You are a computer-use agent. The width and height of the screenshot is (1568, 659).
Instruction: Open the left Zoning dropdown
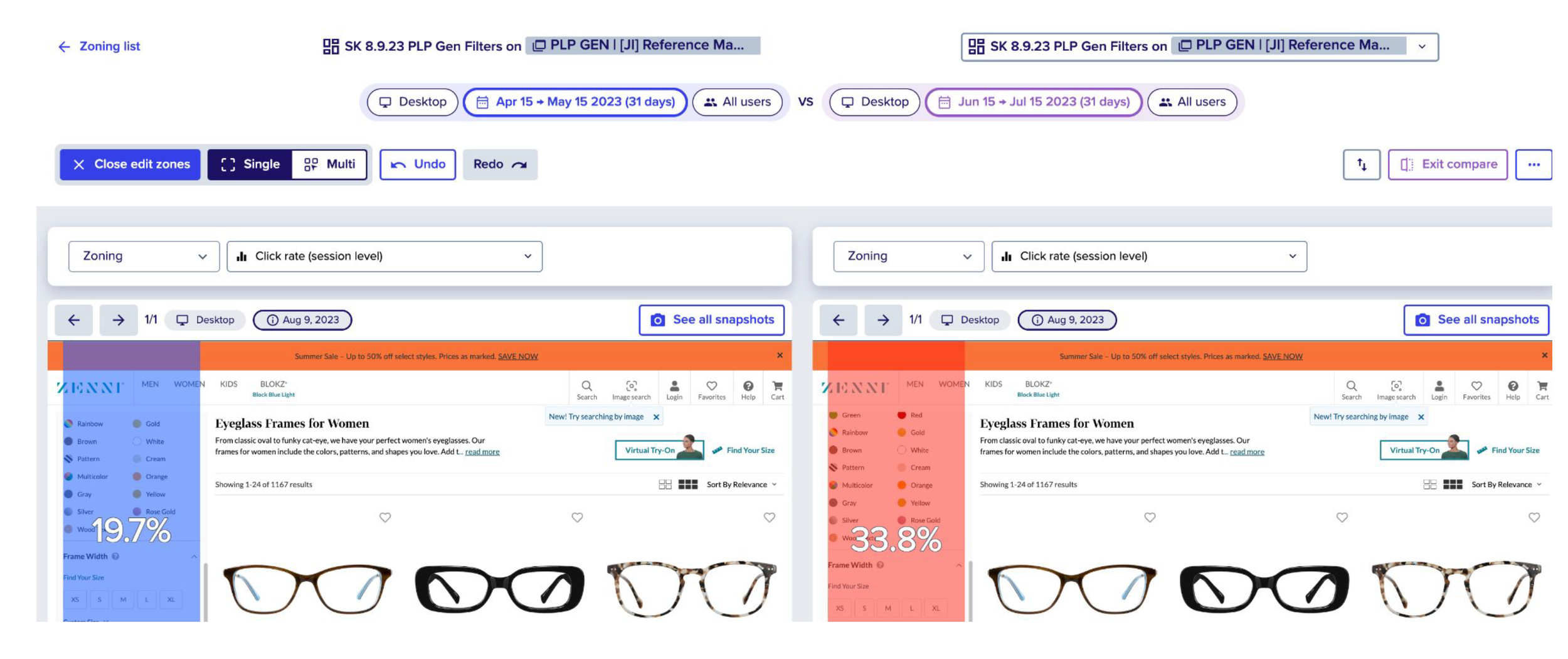[144, 256]
